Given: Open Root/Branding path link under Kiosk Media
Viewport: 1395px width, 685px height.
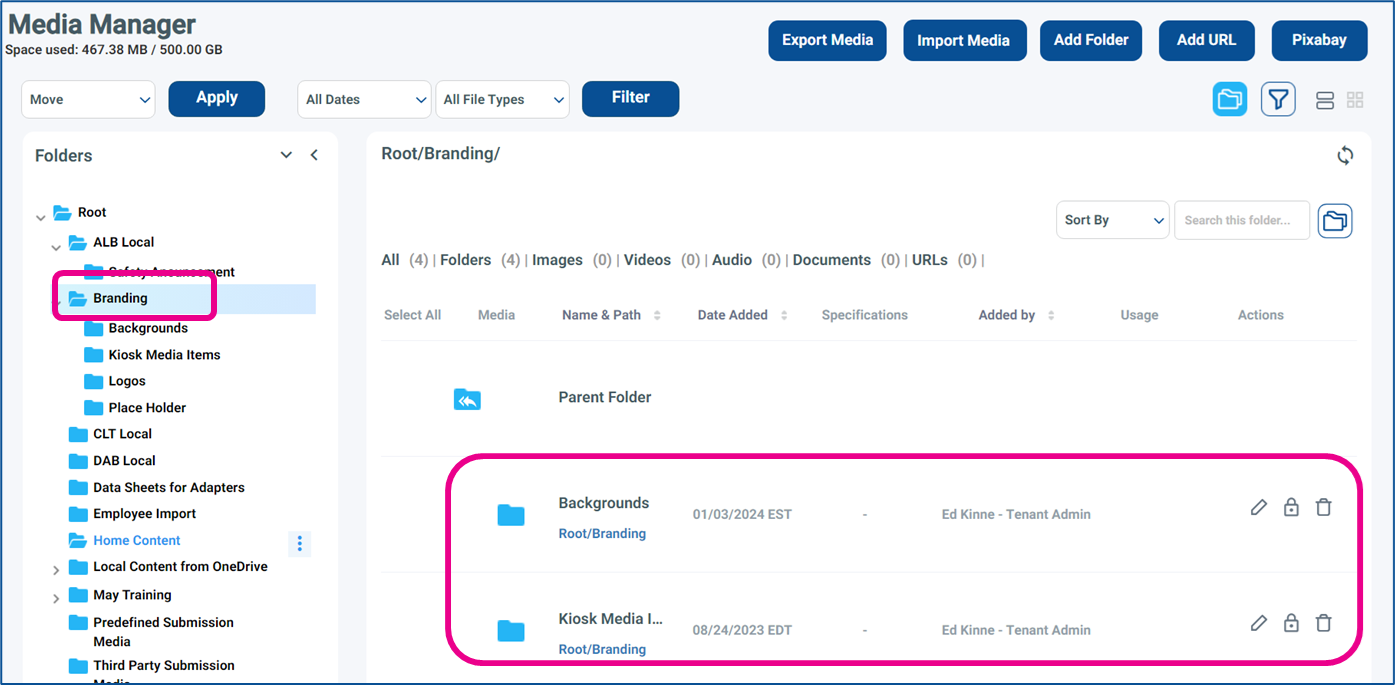Looking at the screenshot, I should tap(602, 649).
